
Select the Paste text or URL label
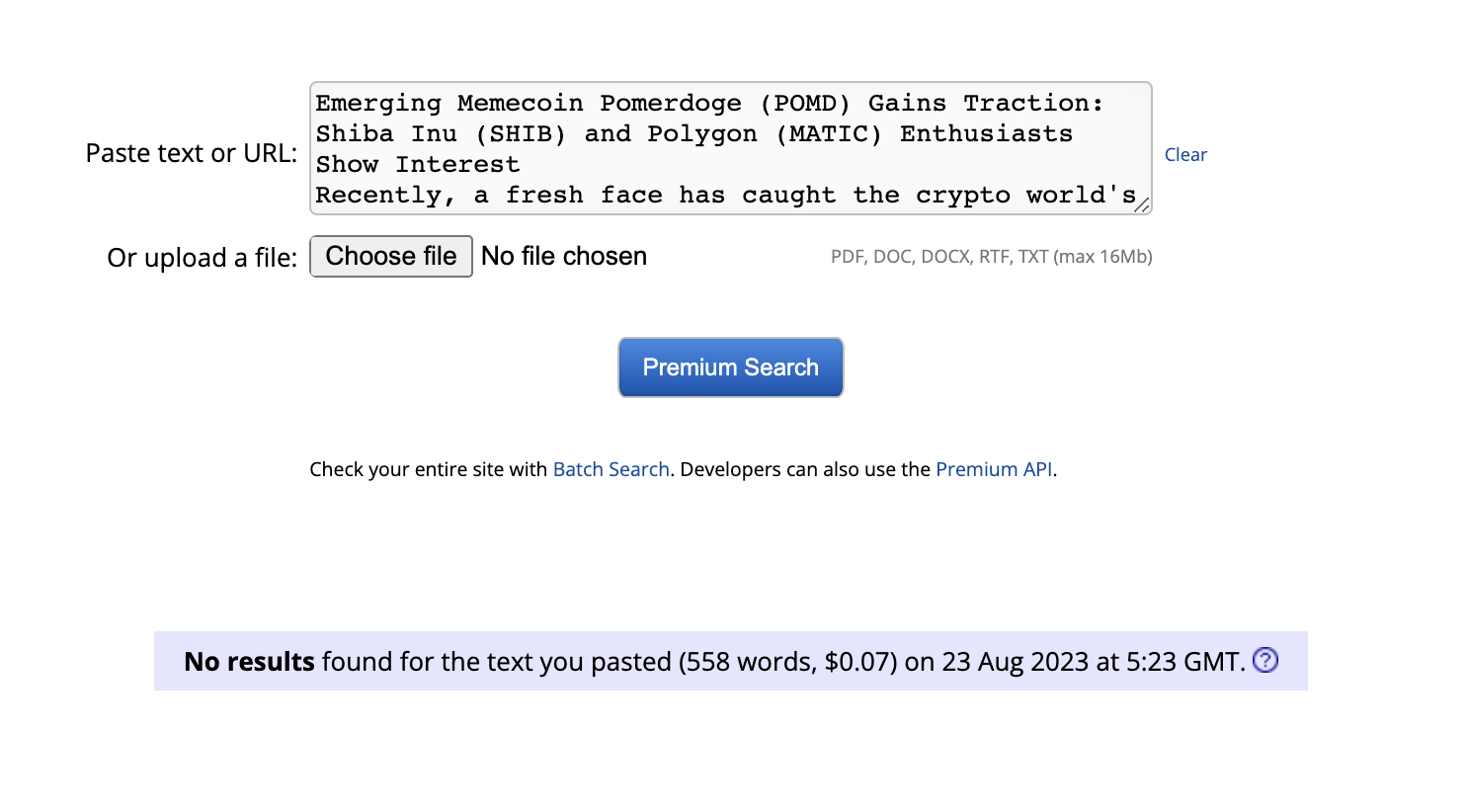click(192, 153)
